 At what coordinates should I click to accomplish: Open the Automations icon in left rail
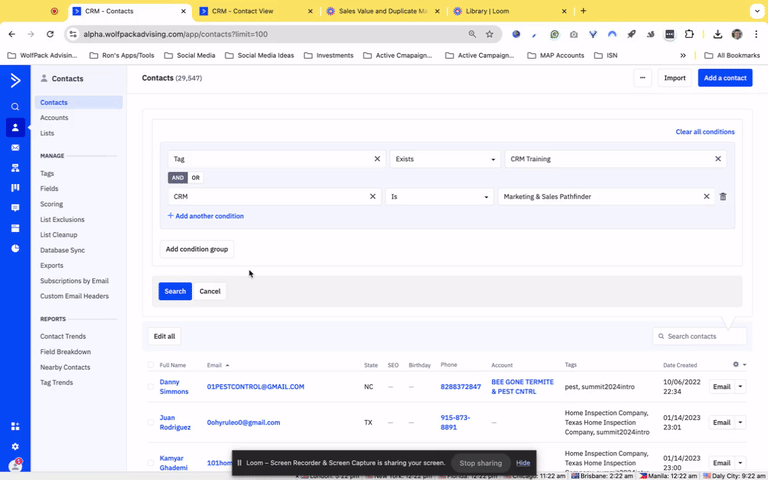[x=15, y=168]
